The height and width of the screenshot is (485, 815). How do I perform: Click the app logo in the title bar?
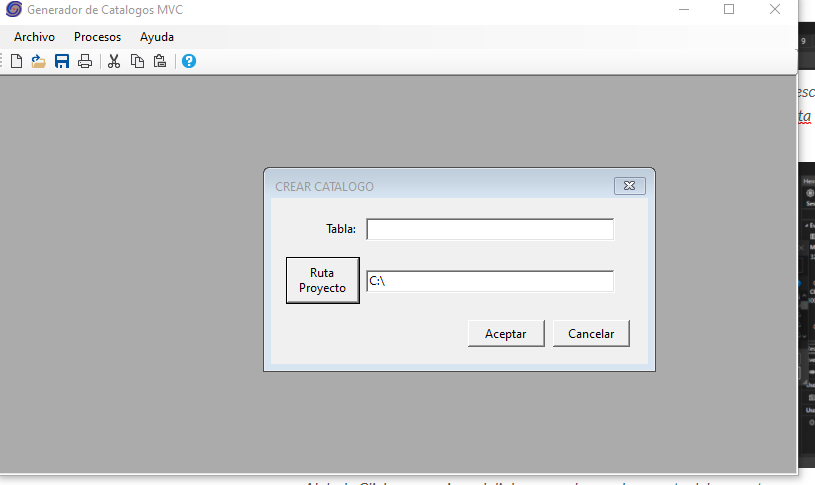coord(14,10)
